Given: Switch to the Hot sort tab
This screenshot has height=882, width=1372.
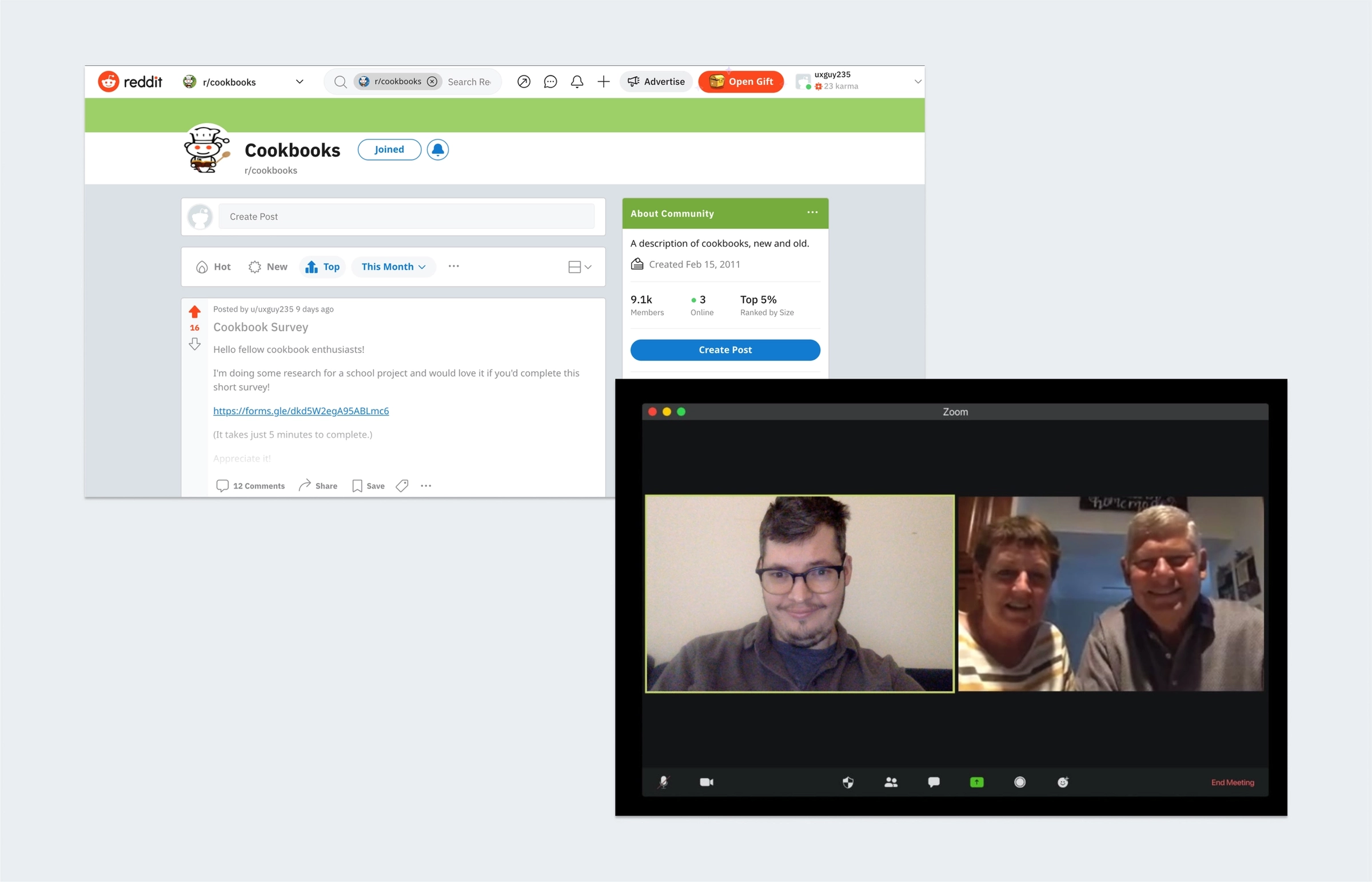Looking at the screenshot, I should tap(213, 267).
